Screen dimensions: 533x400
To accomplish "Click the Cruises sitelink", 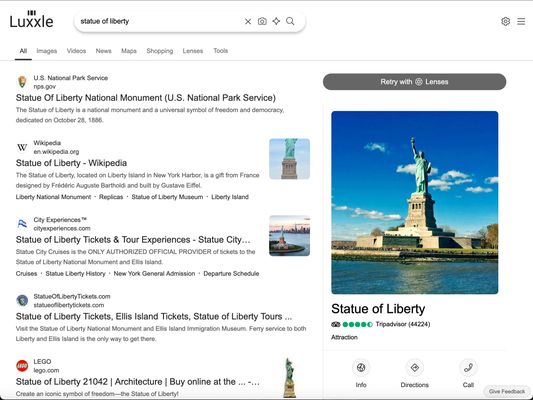I will [x=26, y=274].
